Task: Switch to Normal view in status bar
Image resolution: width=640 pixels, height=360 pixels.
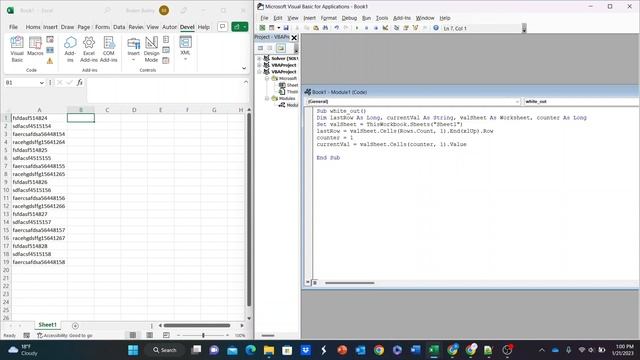Action: click(x=133, y=335)
